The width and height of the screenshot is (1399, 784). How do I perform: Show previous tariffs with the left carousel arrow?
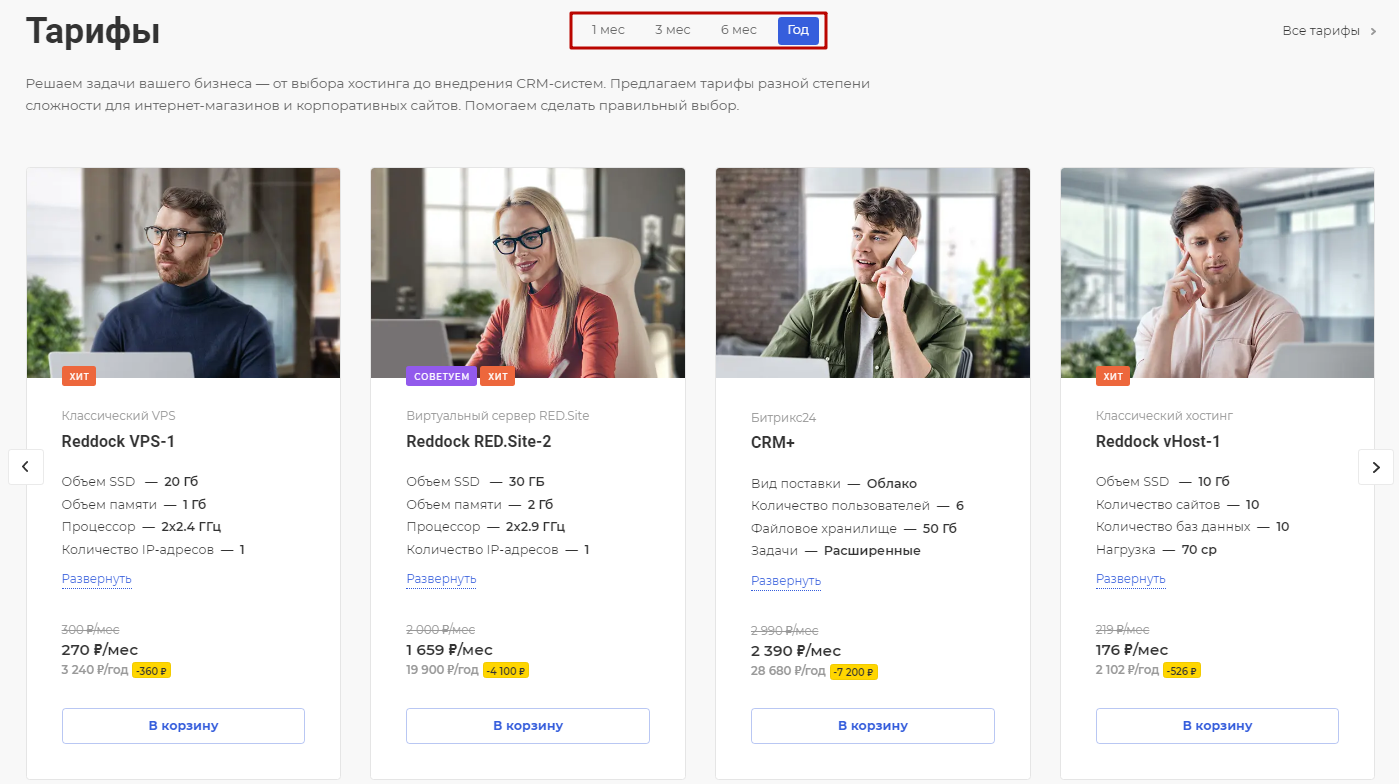click(x=26, y=467)
